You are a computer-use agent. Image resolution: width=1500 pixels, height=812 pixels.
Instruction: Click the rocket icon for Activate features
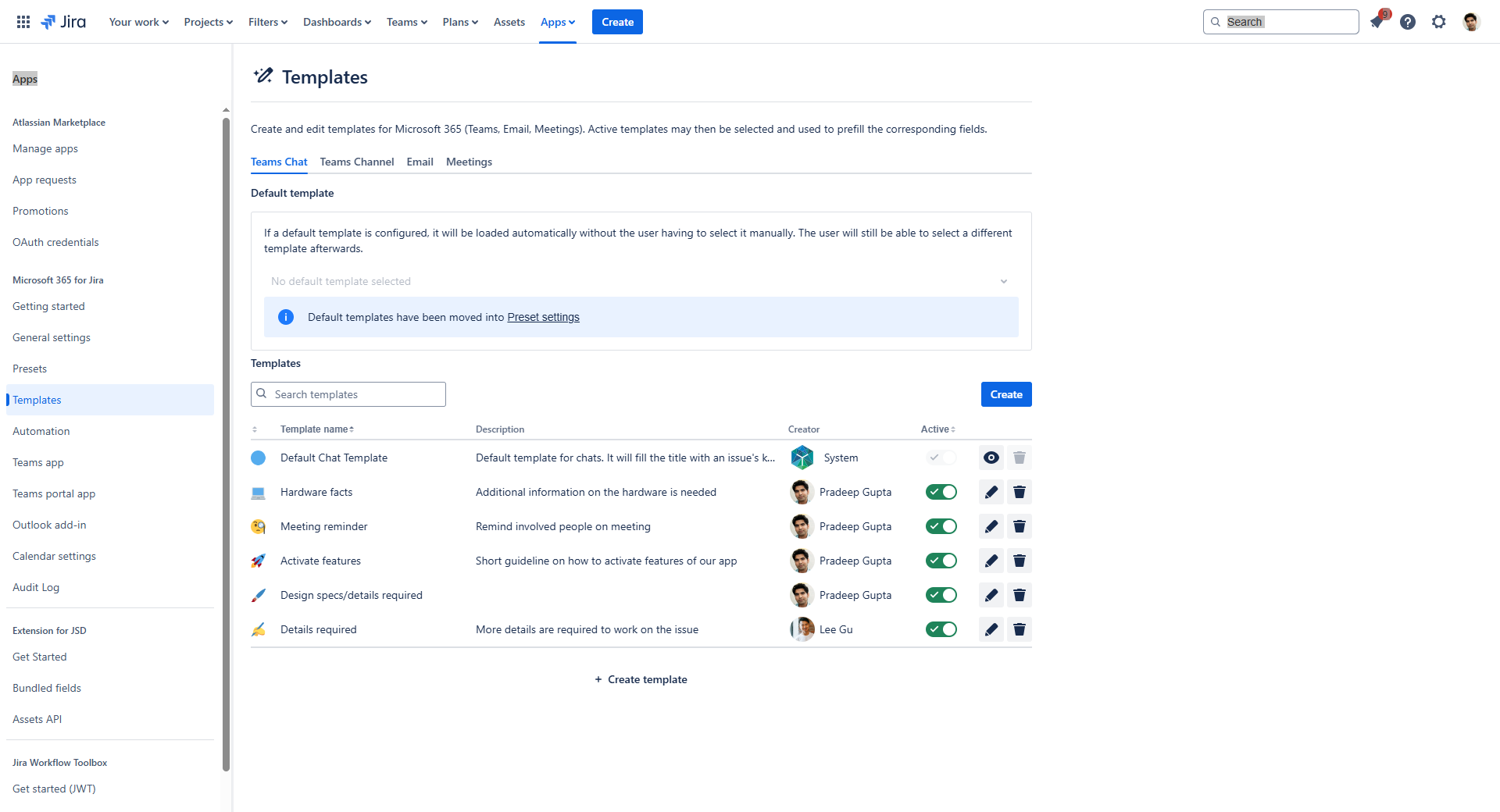coord(259,561)
